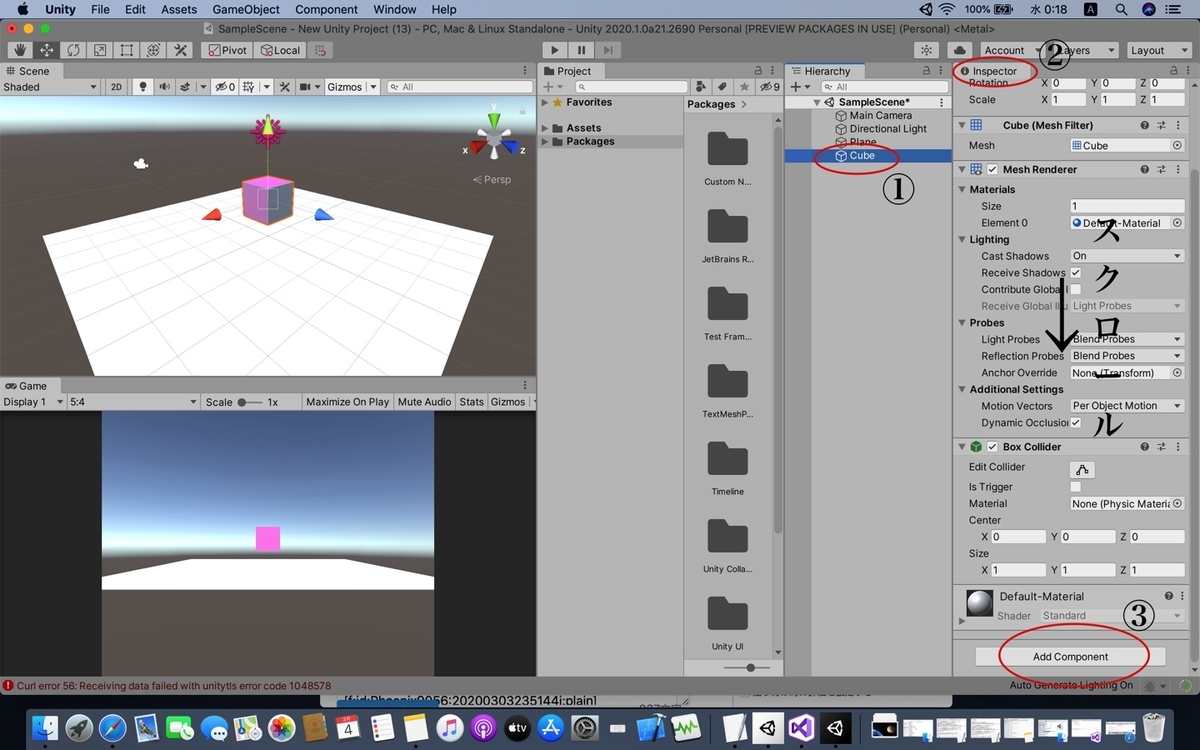Open Box Collider preset settings icon

point(1162,447)
